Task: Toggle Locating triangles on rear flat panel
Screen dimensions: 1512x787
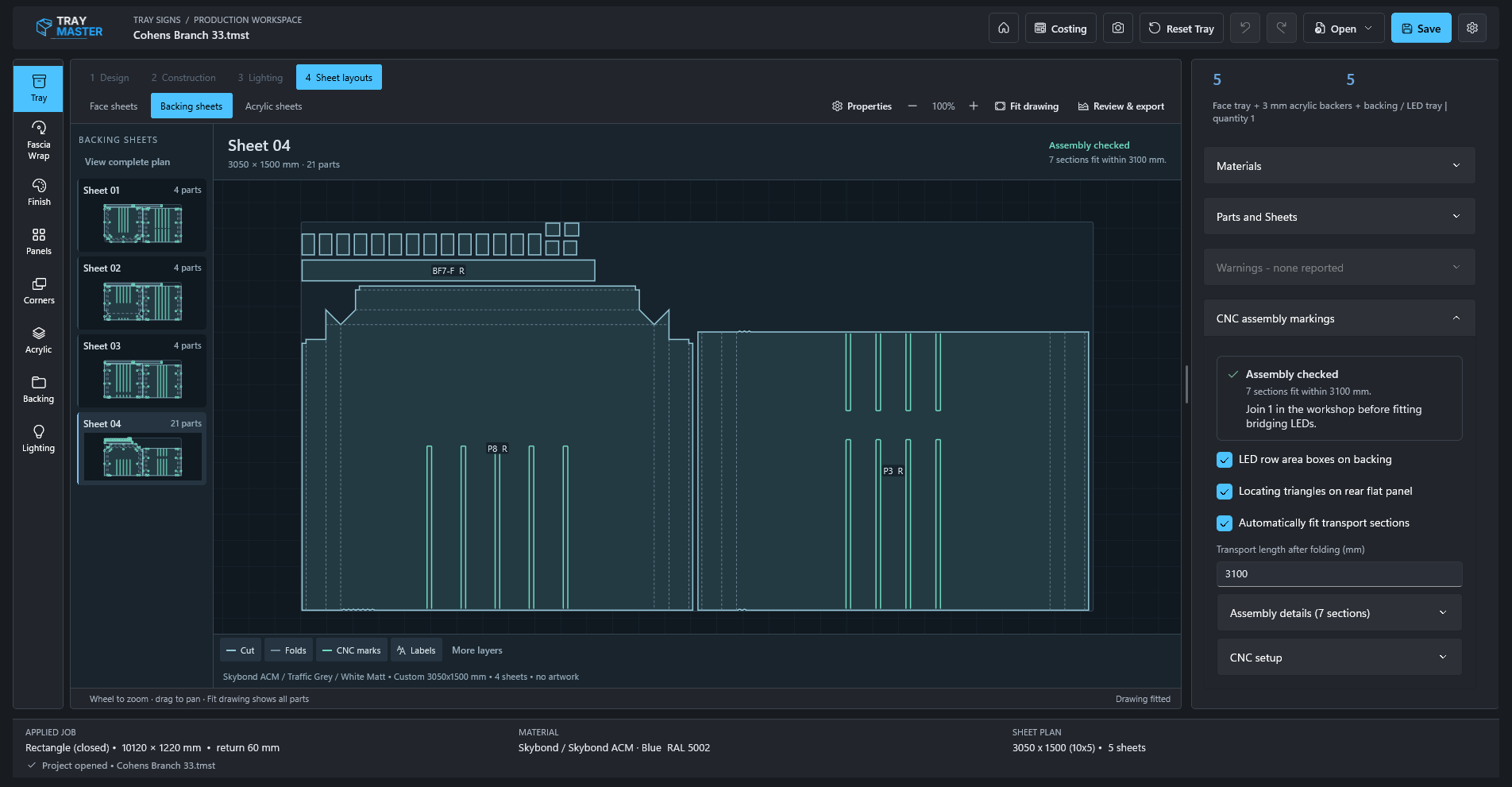Action: 1225,492
